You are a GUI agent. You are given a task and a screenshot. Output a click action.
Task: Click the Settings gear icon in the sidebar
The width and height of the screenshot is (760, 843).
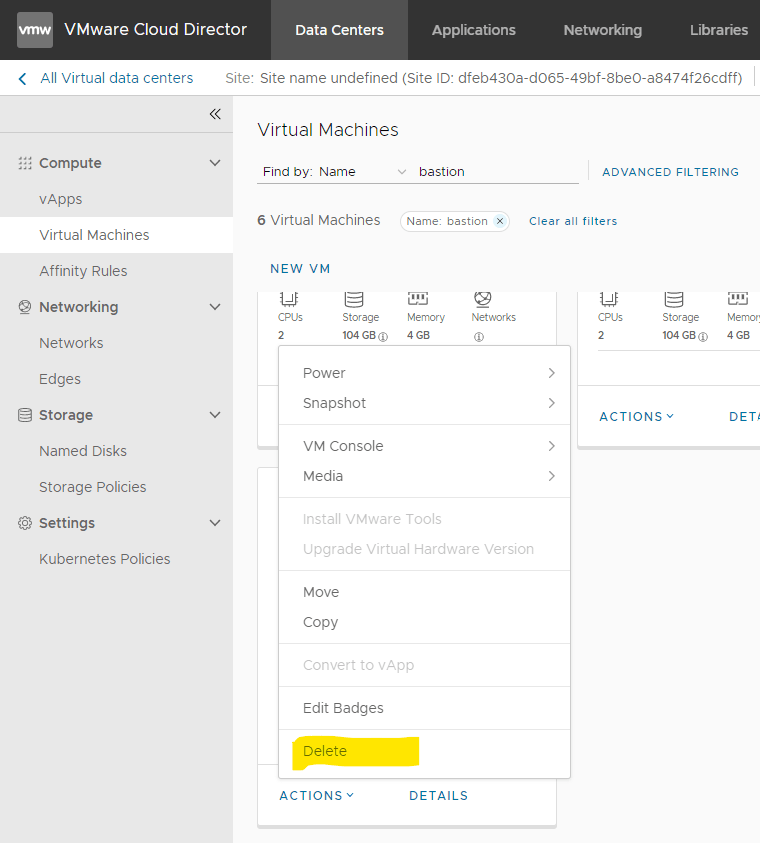(24, 523)
